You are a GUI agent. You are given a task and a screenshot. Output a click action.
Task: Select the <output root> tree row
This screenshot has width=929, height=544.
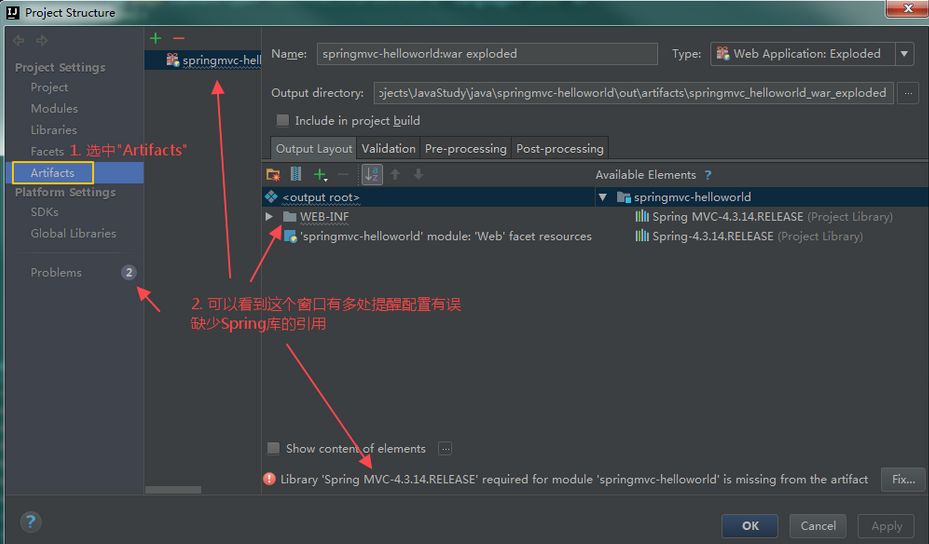pos(428,197)
